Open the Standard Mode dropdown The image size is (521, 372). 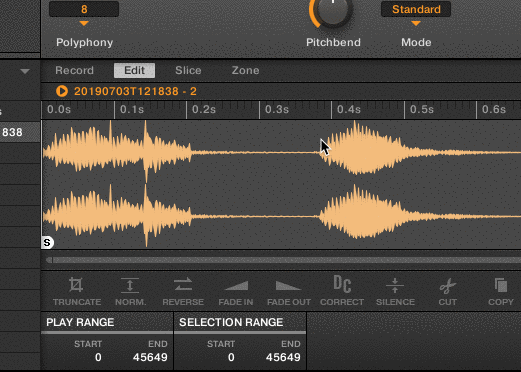coord(416,9)
